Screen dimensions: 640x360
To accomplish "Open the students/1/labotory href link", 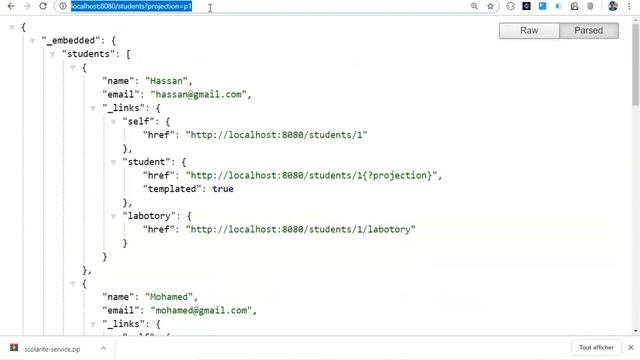I will click(x=300, y=229).
